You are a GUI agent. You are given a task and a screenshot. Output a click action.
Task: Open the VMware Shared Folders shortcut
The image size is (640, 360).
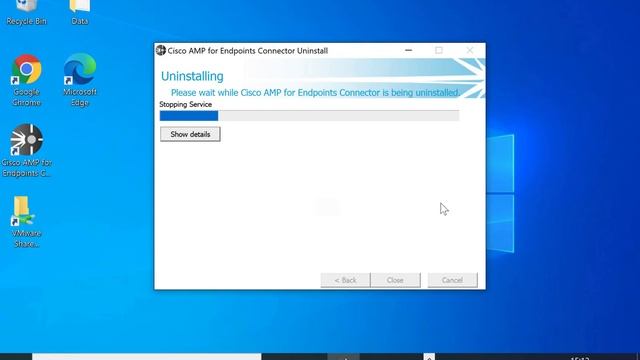(27, 222)
